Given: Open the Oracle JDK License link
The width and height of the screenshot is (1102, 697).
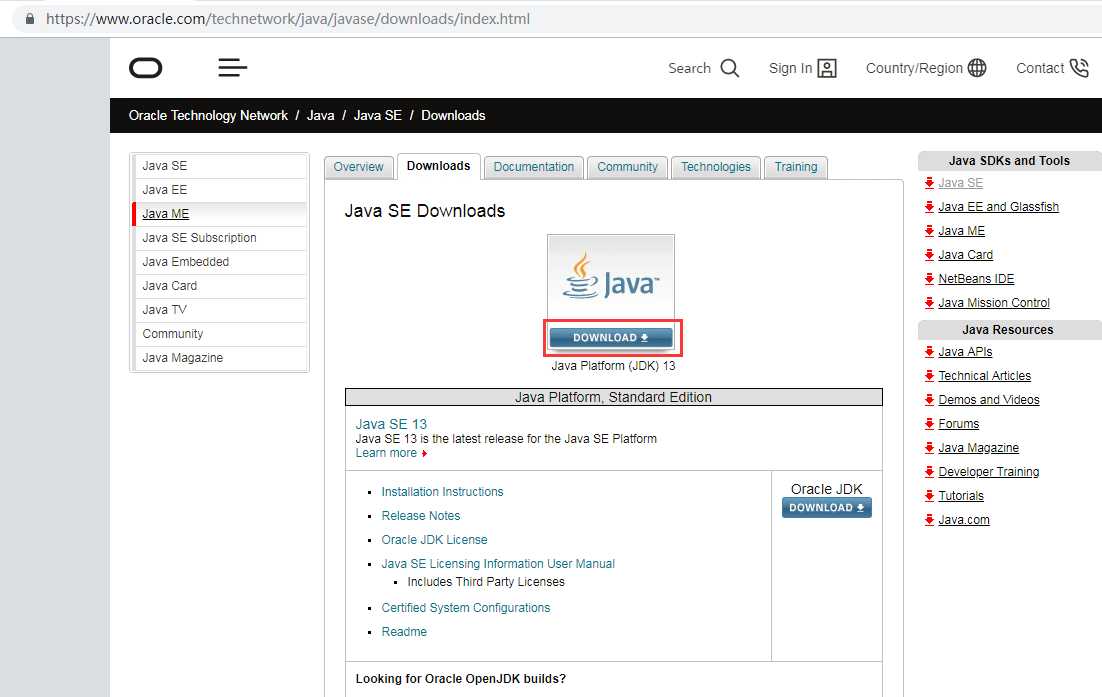Looking at the screenshot, I should 434,540.
